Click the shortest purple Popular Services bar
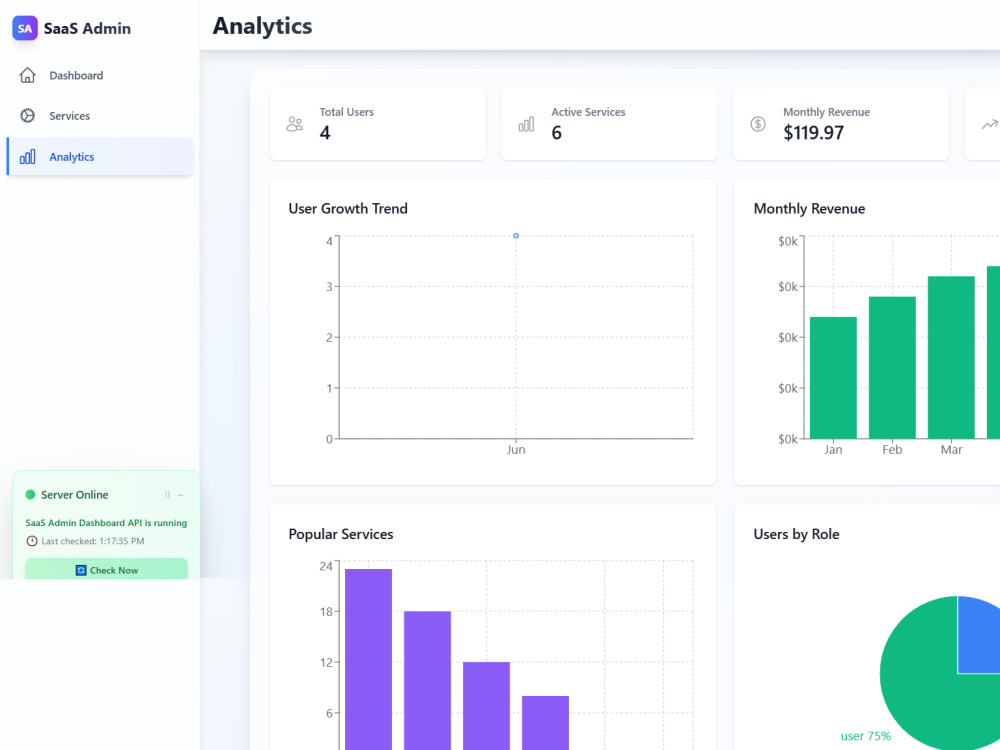Image resolution: width=1000 pixels, height=750 pixels. pos(545,723)
